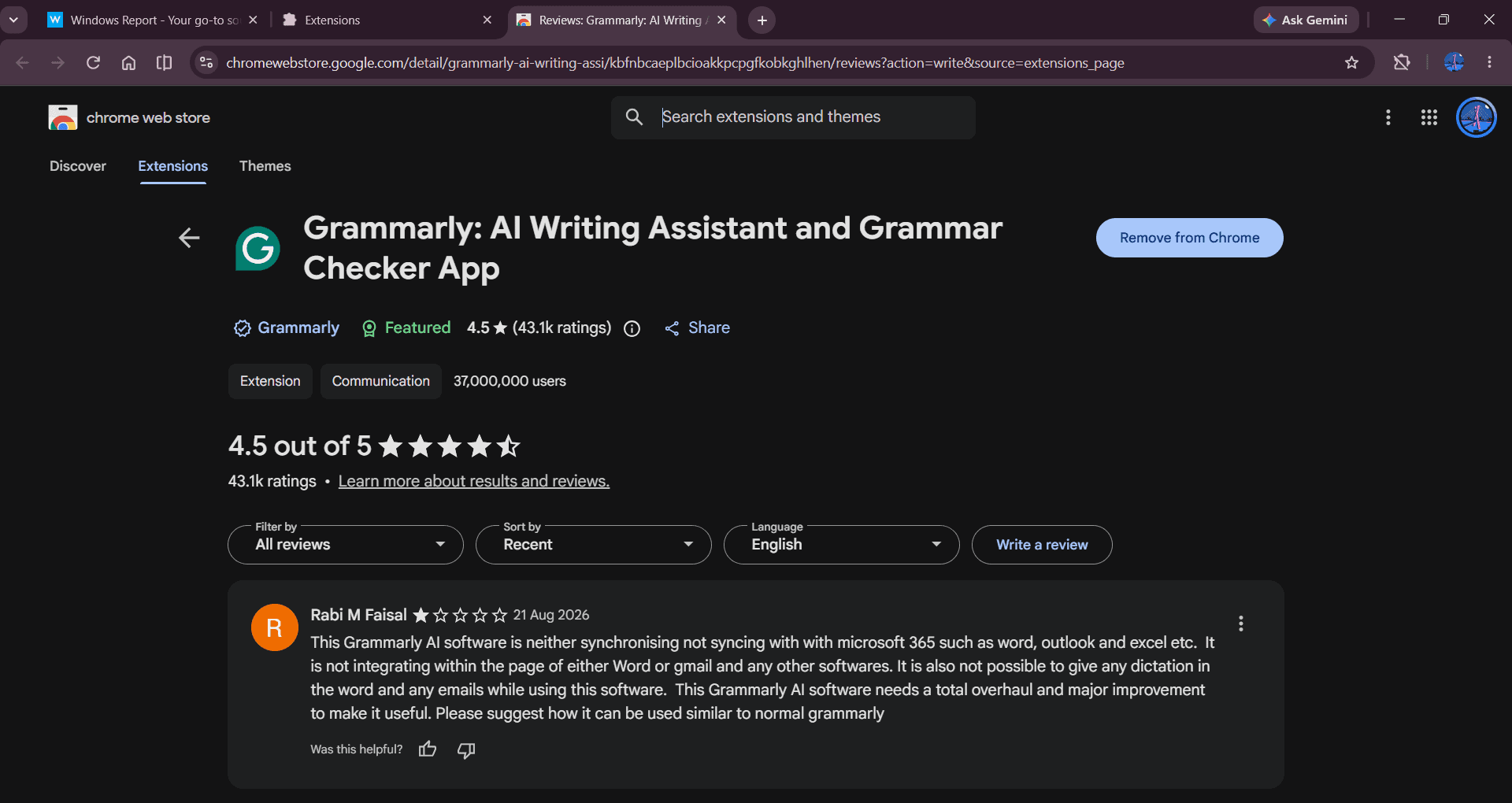This screenshot has height=803, width=1512.
Task: Mark Rabi M Faisal's review as unhelpful
Action: pos(466,749)
